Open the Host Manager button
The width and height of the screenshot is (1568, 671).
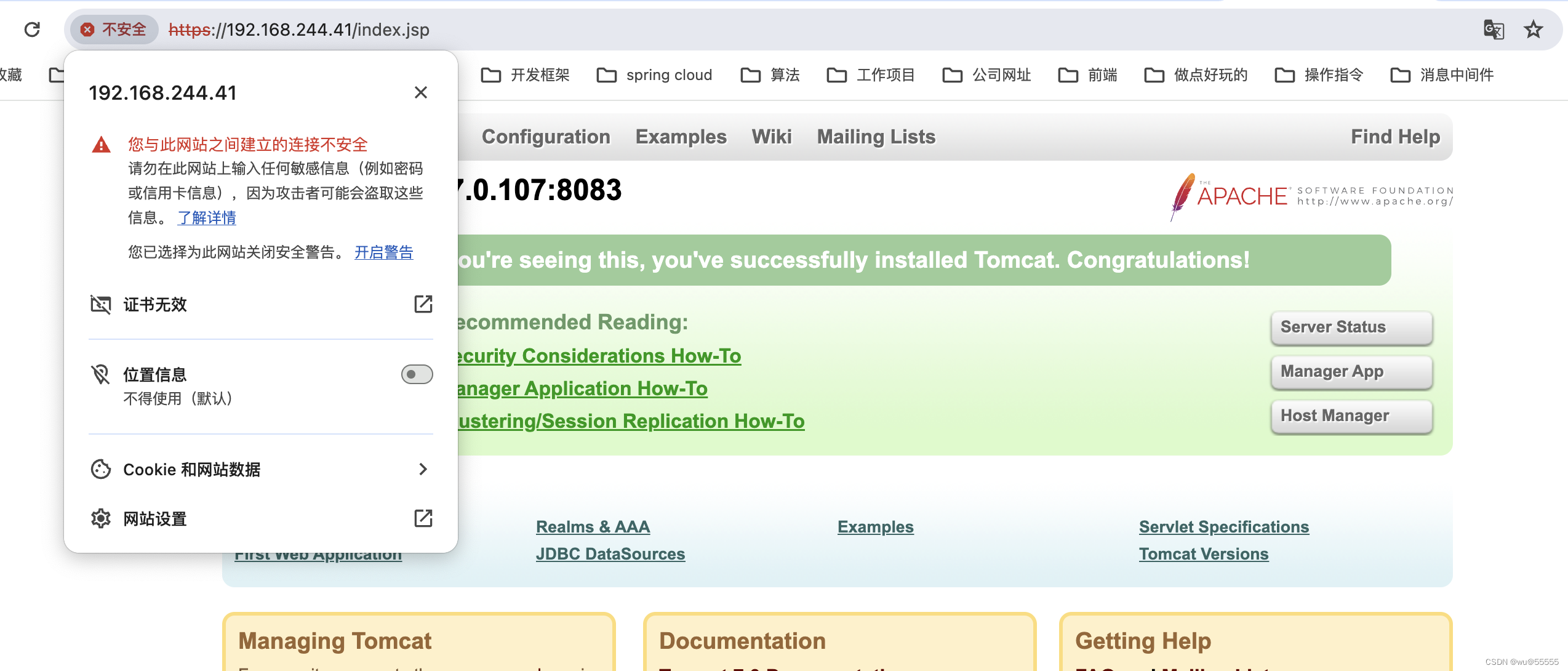[x=1351, y=416]
